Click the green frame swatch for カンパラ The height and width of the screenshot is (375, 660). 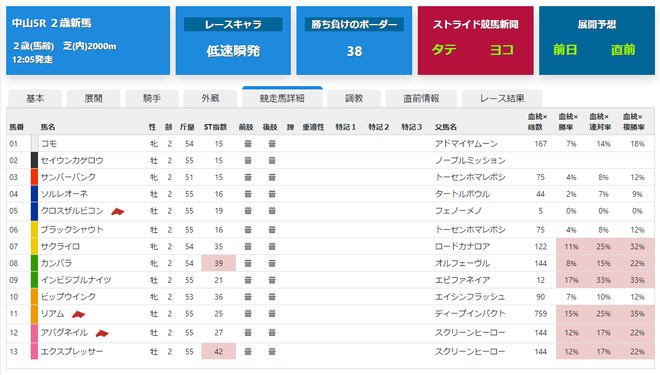click(35, 263)
